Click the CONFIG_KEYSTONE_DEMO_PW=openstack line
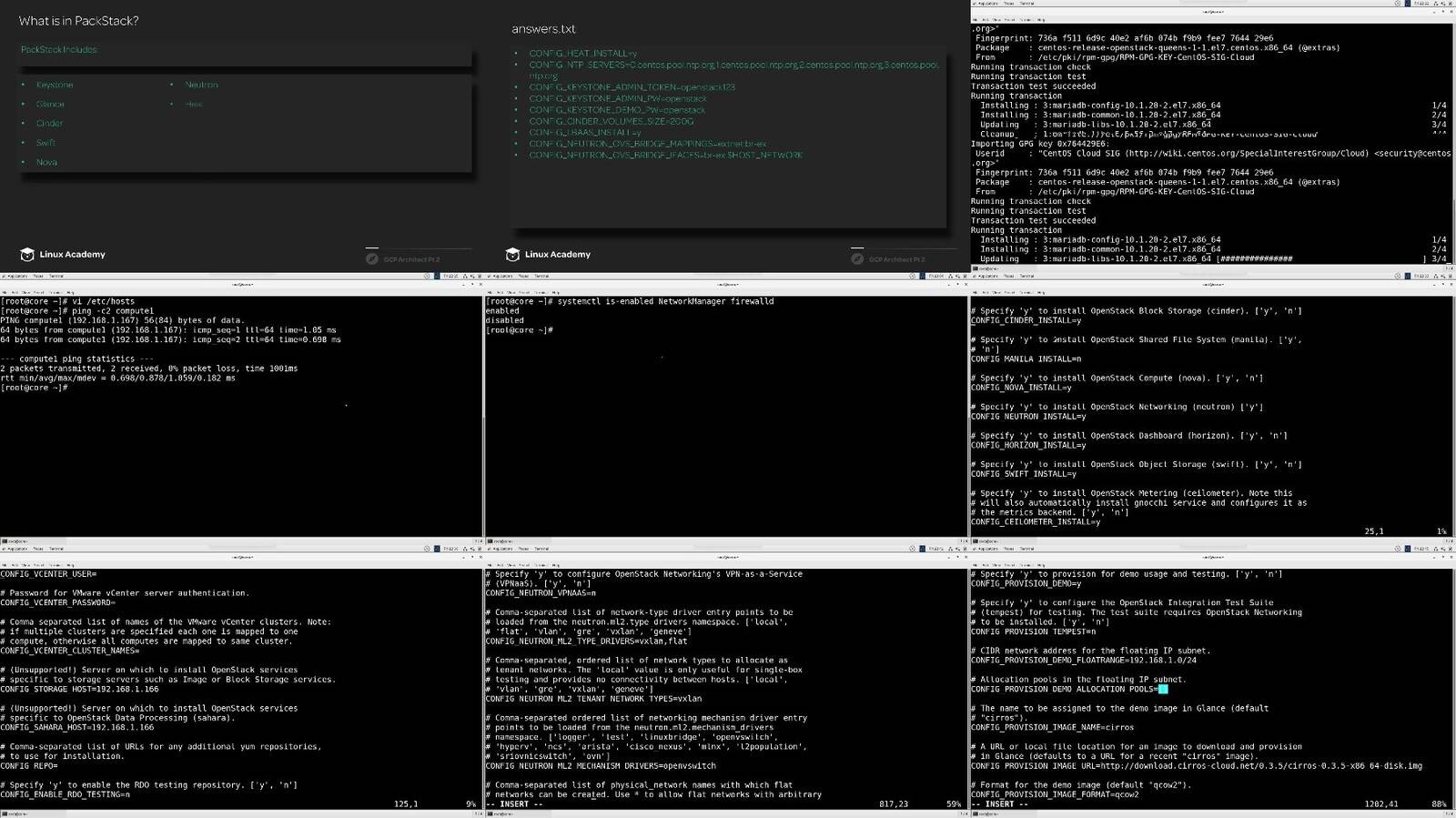This screenshot has width=1456, height=818. point(617,110)
